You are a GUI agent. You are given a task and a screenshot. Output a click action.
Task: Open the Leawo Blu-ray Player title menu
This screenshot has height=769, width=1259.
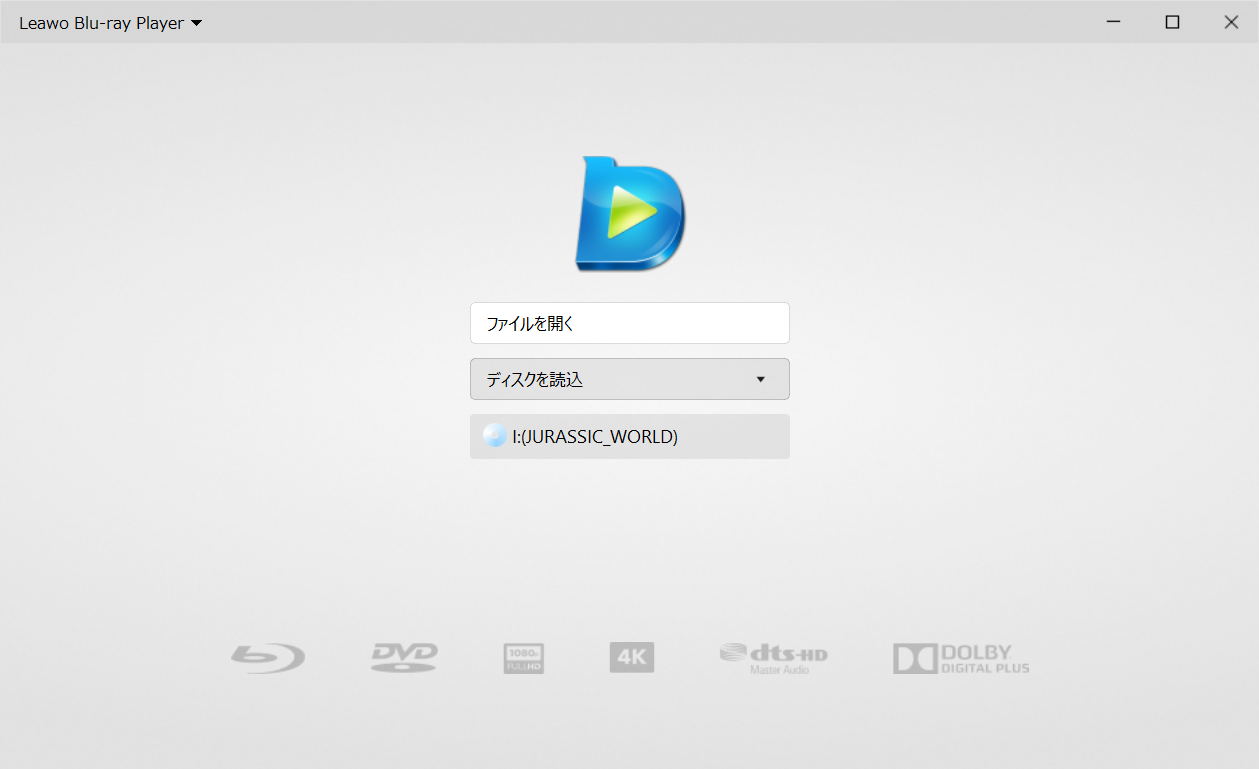[x=110, y=23]
